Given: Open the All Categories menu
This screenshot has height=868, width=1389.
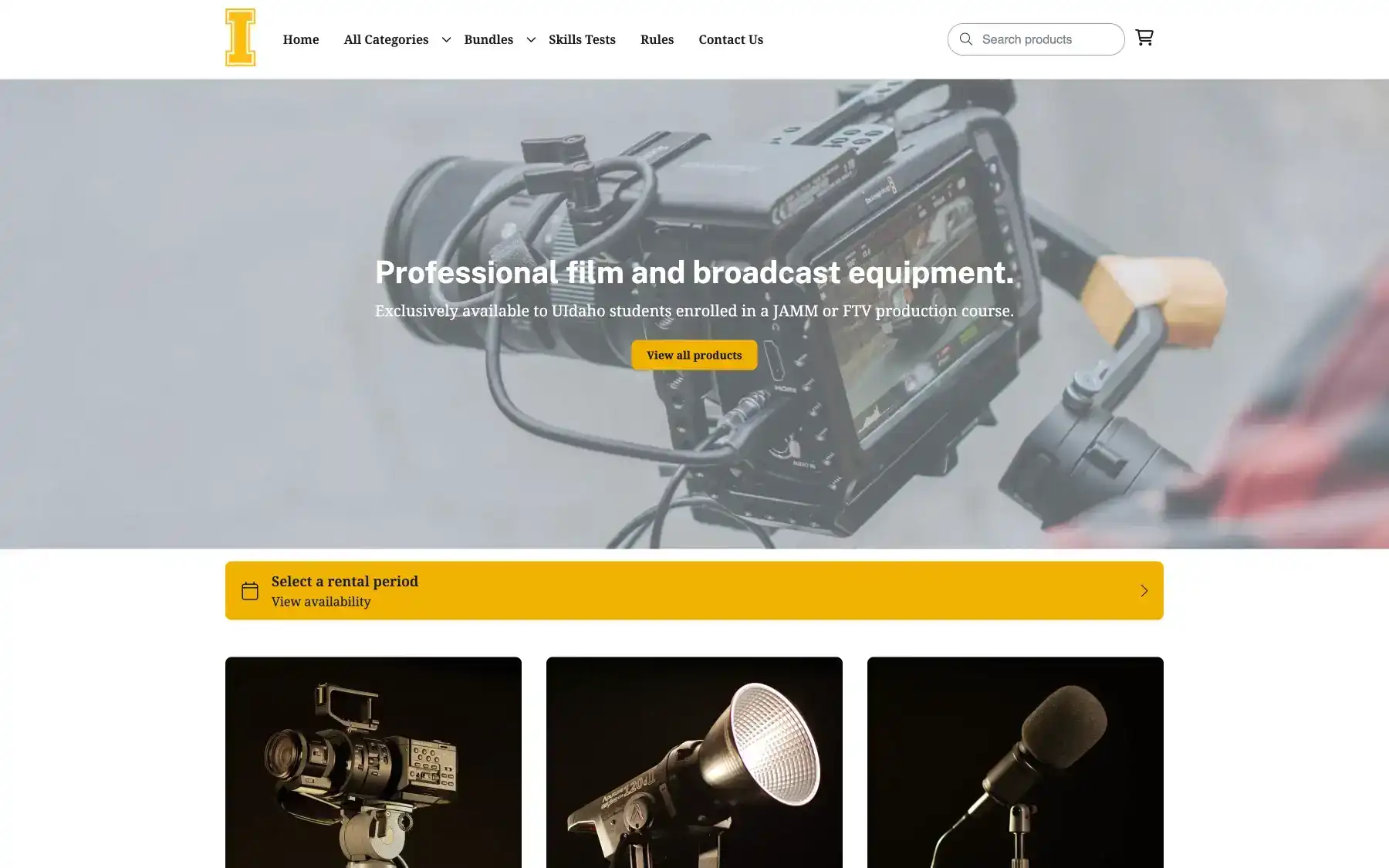Looking at the screenshot, I should (x=386, y=39).
